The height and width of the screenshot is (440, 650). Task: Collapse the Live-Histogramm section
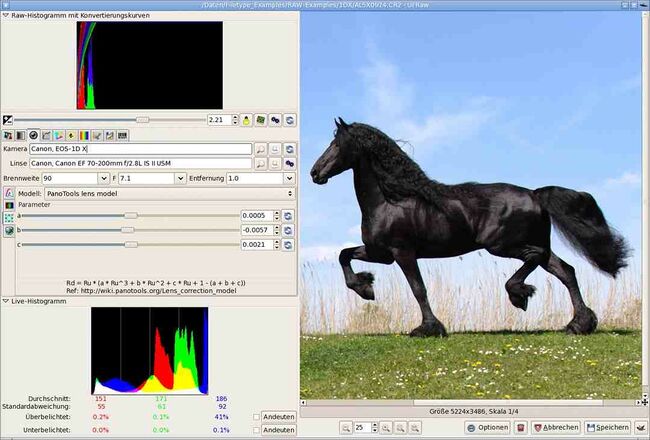pos(5,300)
